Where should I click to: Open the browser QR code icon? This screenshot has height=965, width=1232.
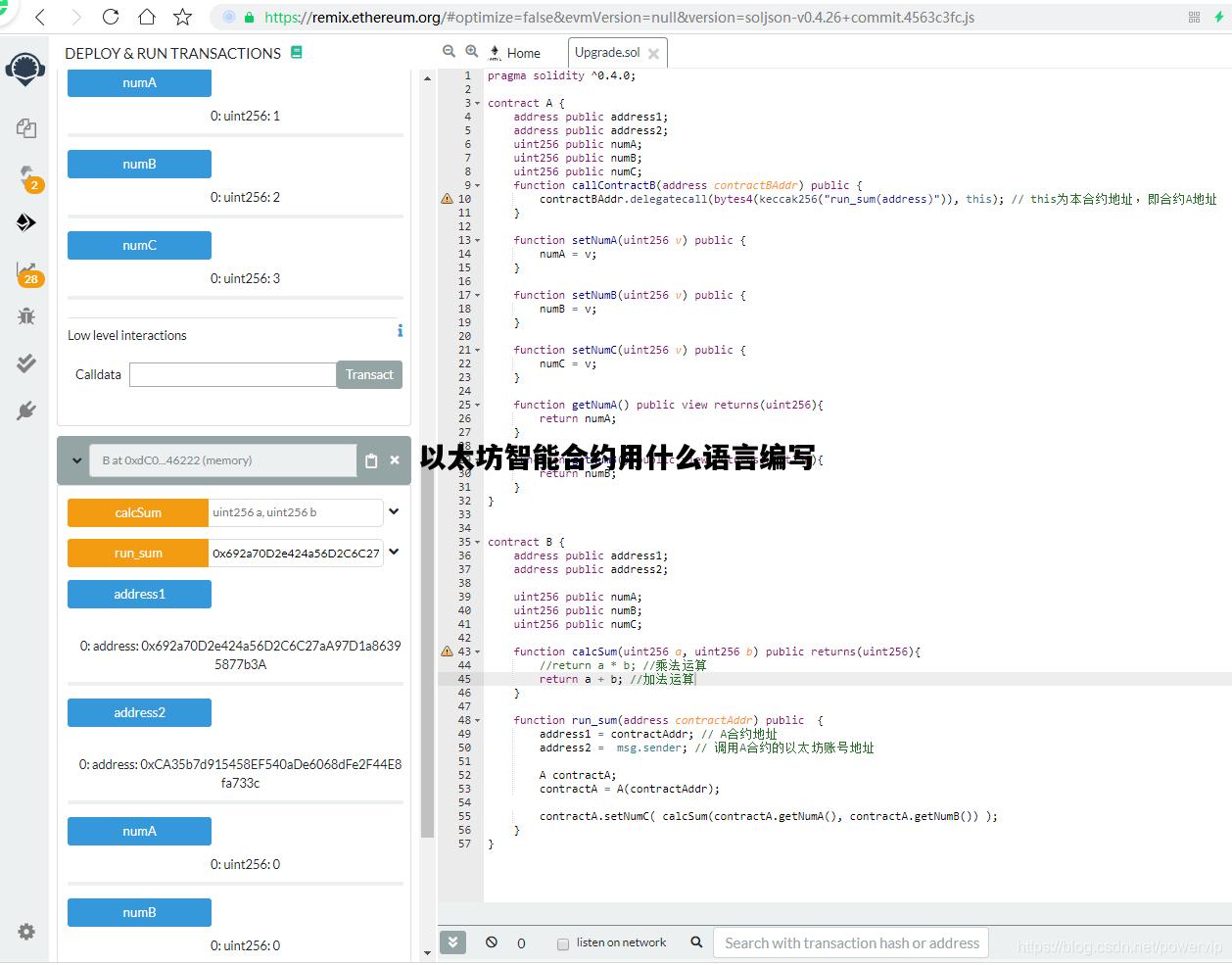(x=1194, y=17)
